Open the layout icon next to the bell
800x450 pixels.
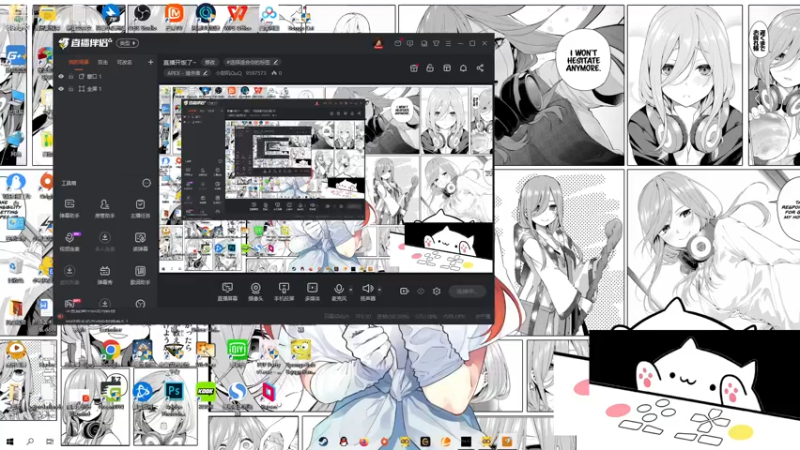pyautogui.click(x=447, y=68)
